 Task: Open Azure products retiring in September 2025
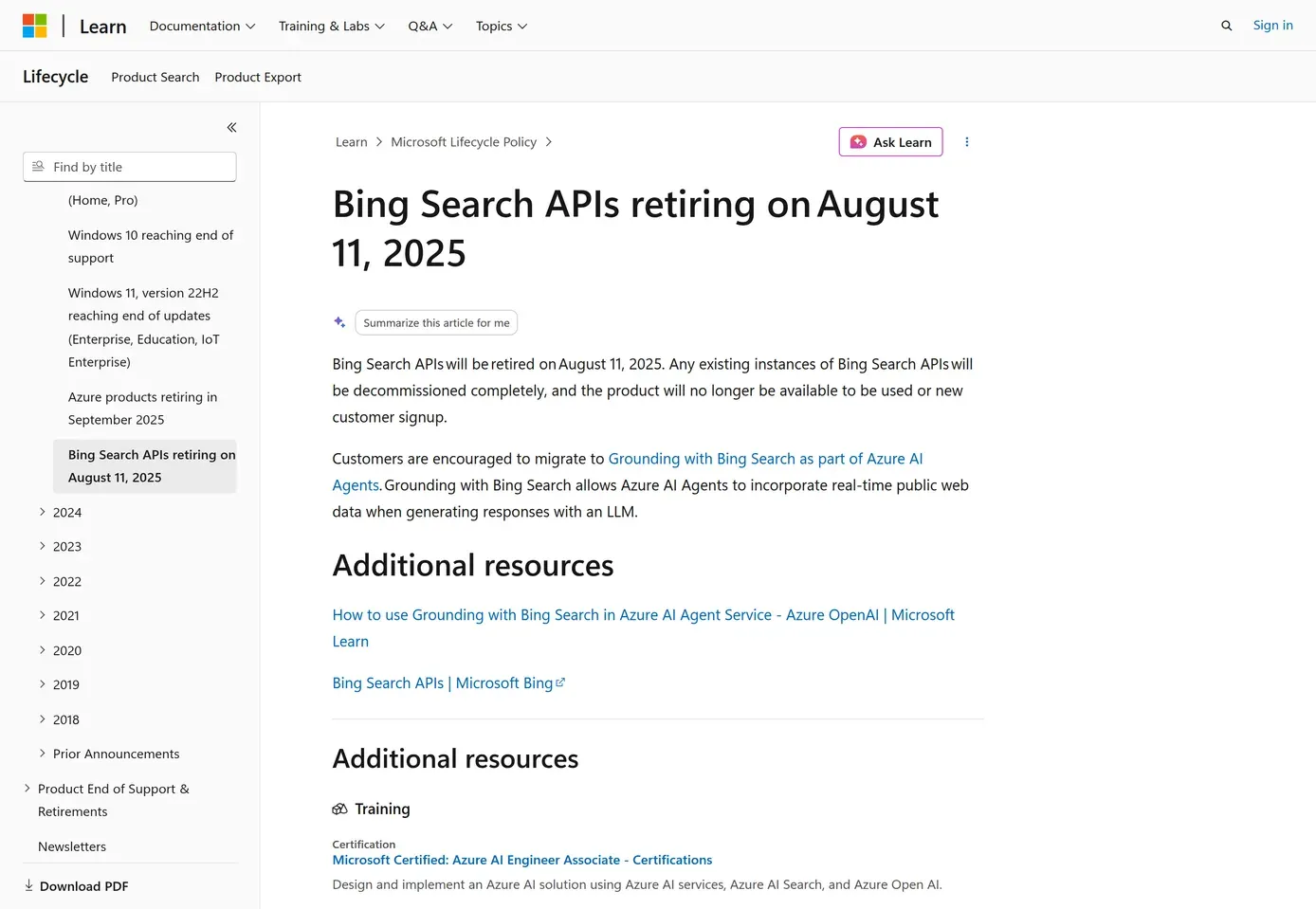click(x=145, y=409)
